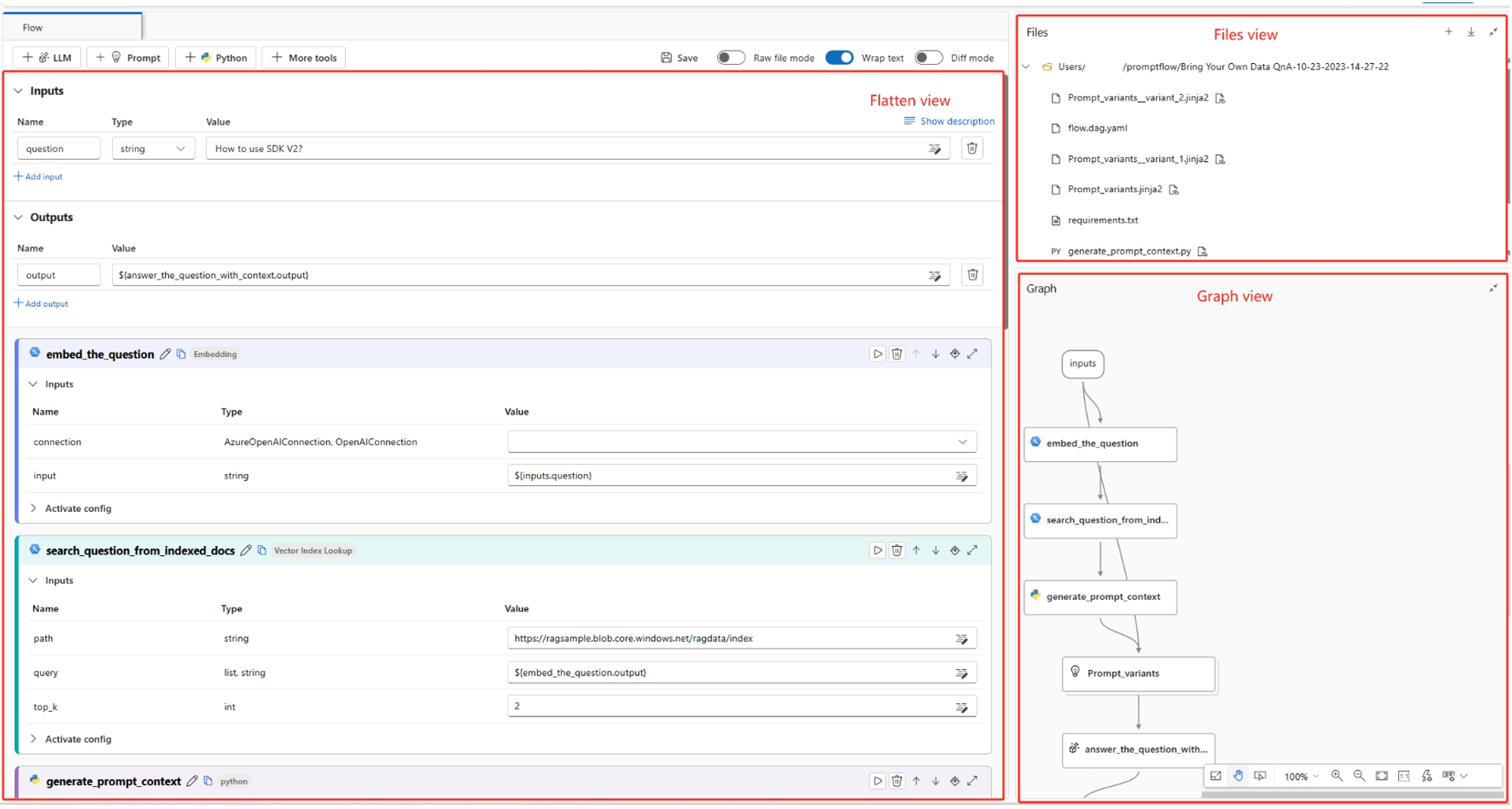1512x809 pixels.
Task: Collapse embed_the_question Inputs section
Action: click(33, 384)
